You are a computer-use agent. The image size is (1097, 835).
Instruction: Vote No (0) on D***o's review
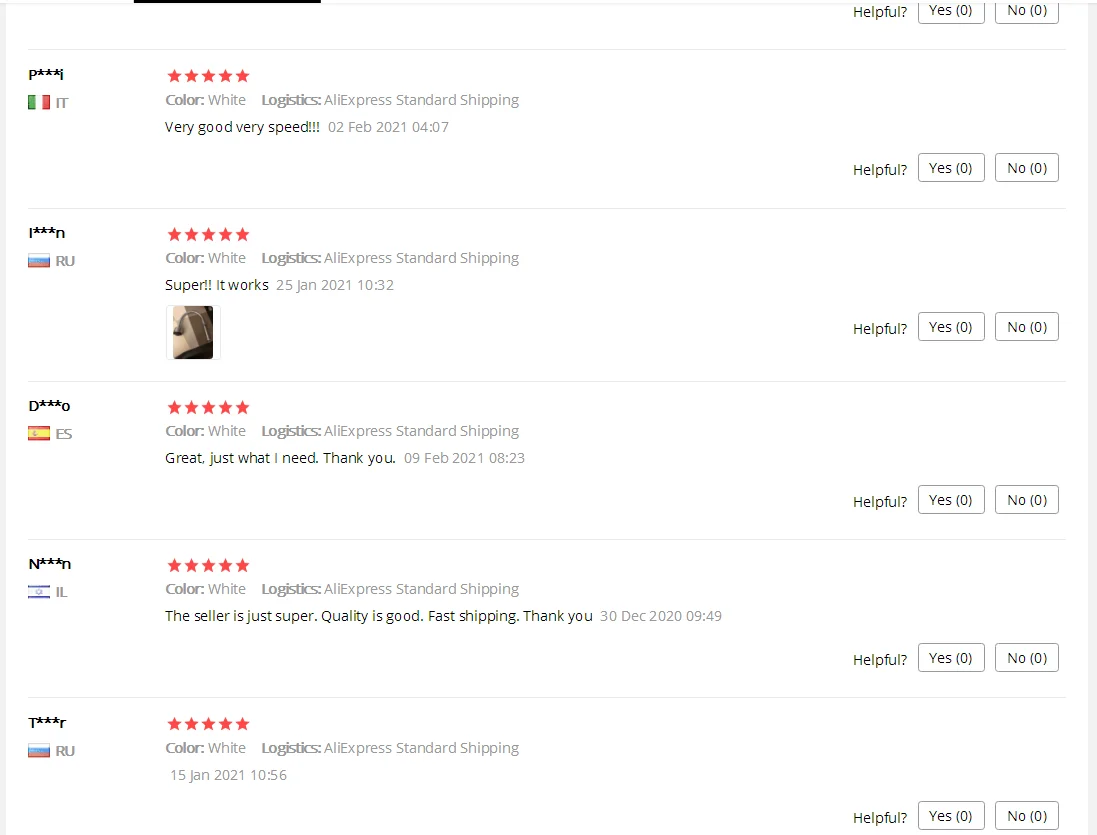coord(1026,499)
